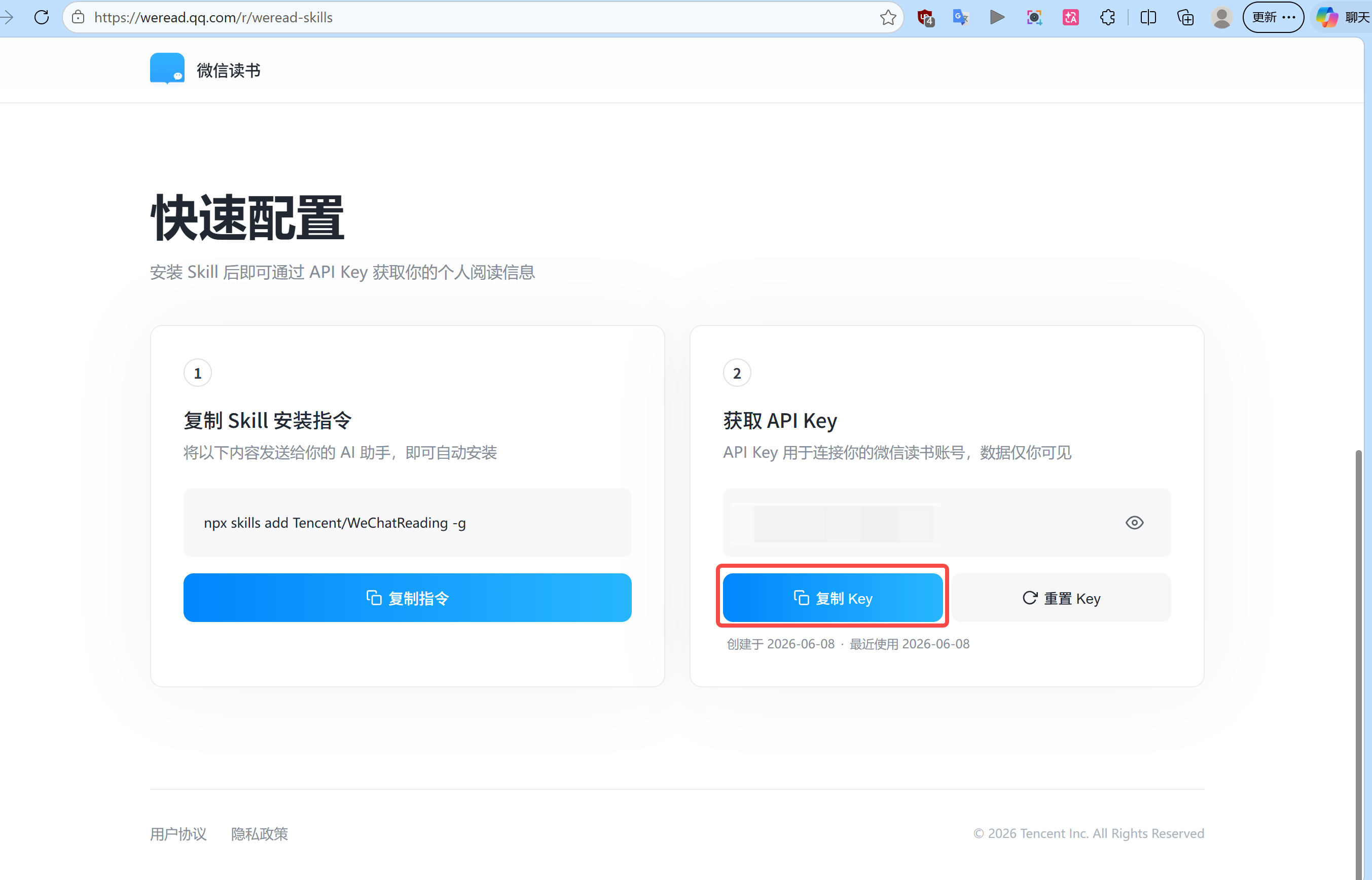1372x880 pixels.
Task: Open the screenshot capture extension icon
Action: pos(1034,17)
